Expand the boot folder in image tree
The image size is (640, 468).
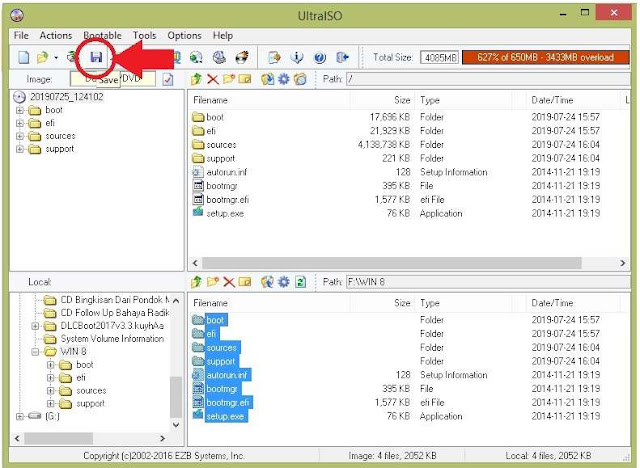20,110
